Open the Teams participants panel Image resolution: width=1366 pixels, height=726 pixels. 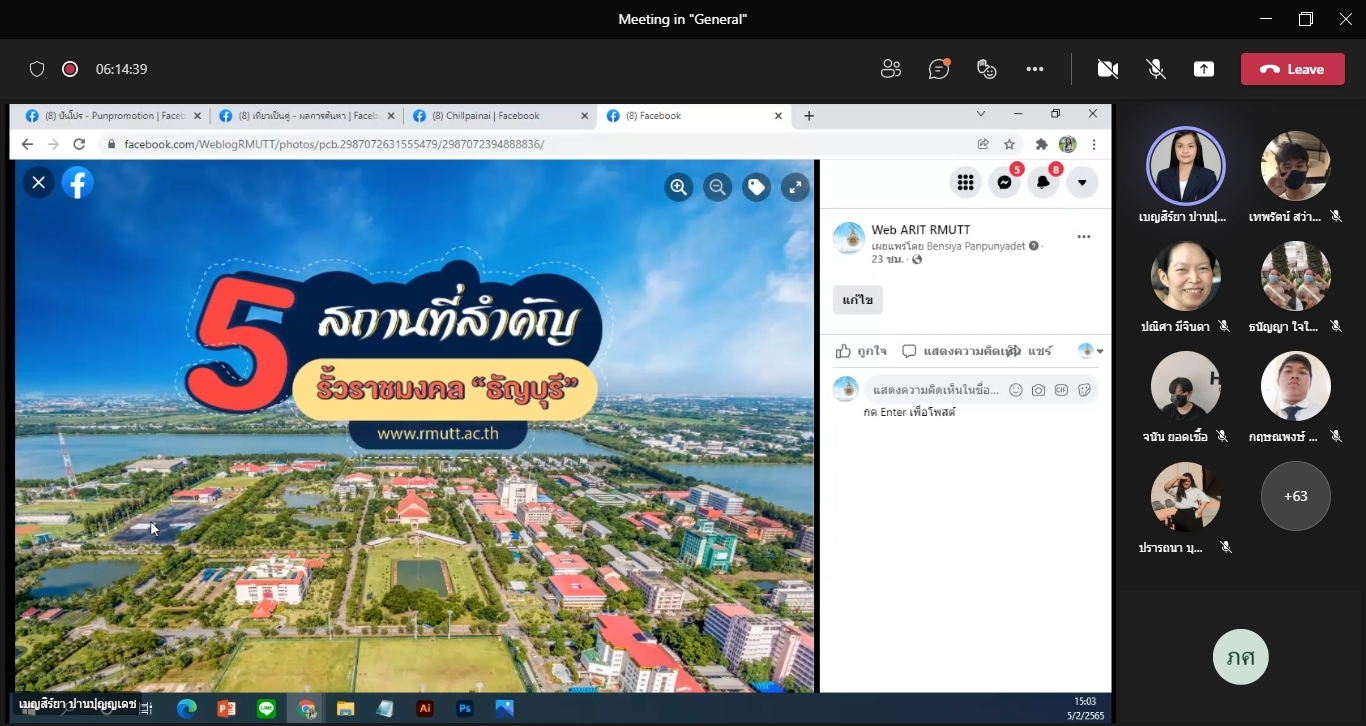890,69
